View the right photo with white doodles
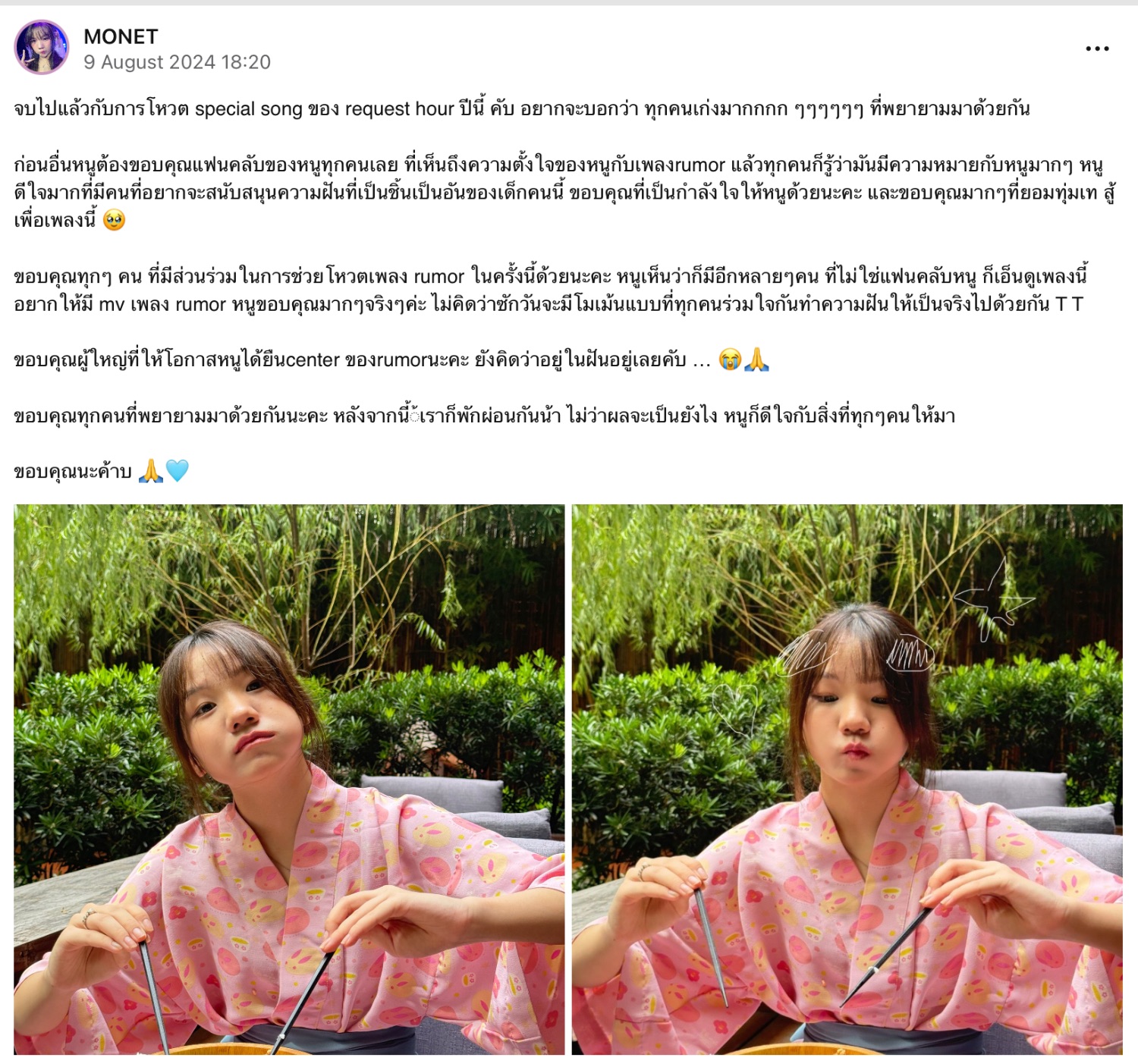The image size is (1138, 1064). point(847,780)
